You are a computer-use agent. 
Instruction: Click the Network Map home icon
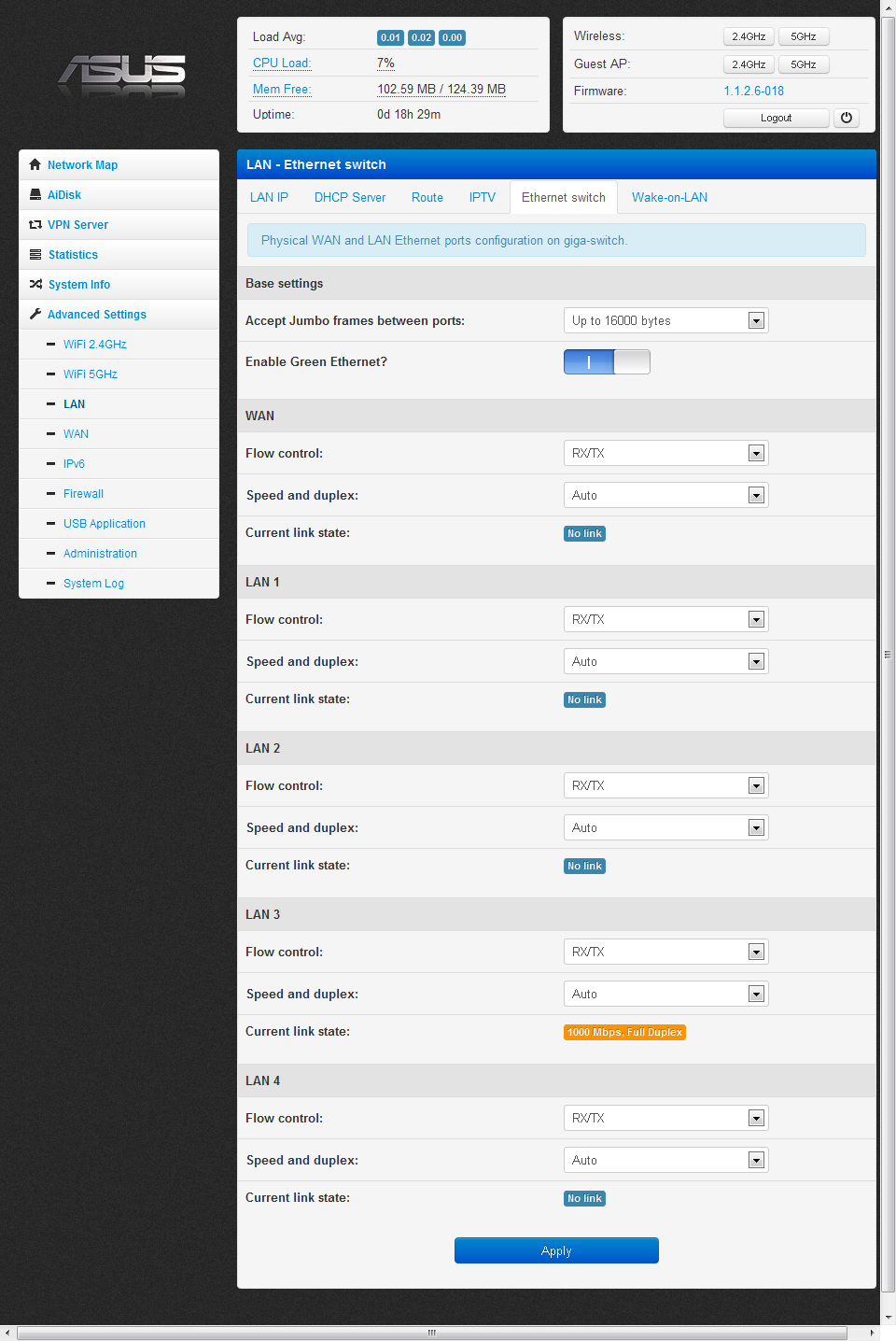(35, 164)
